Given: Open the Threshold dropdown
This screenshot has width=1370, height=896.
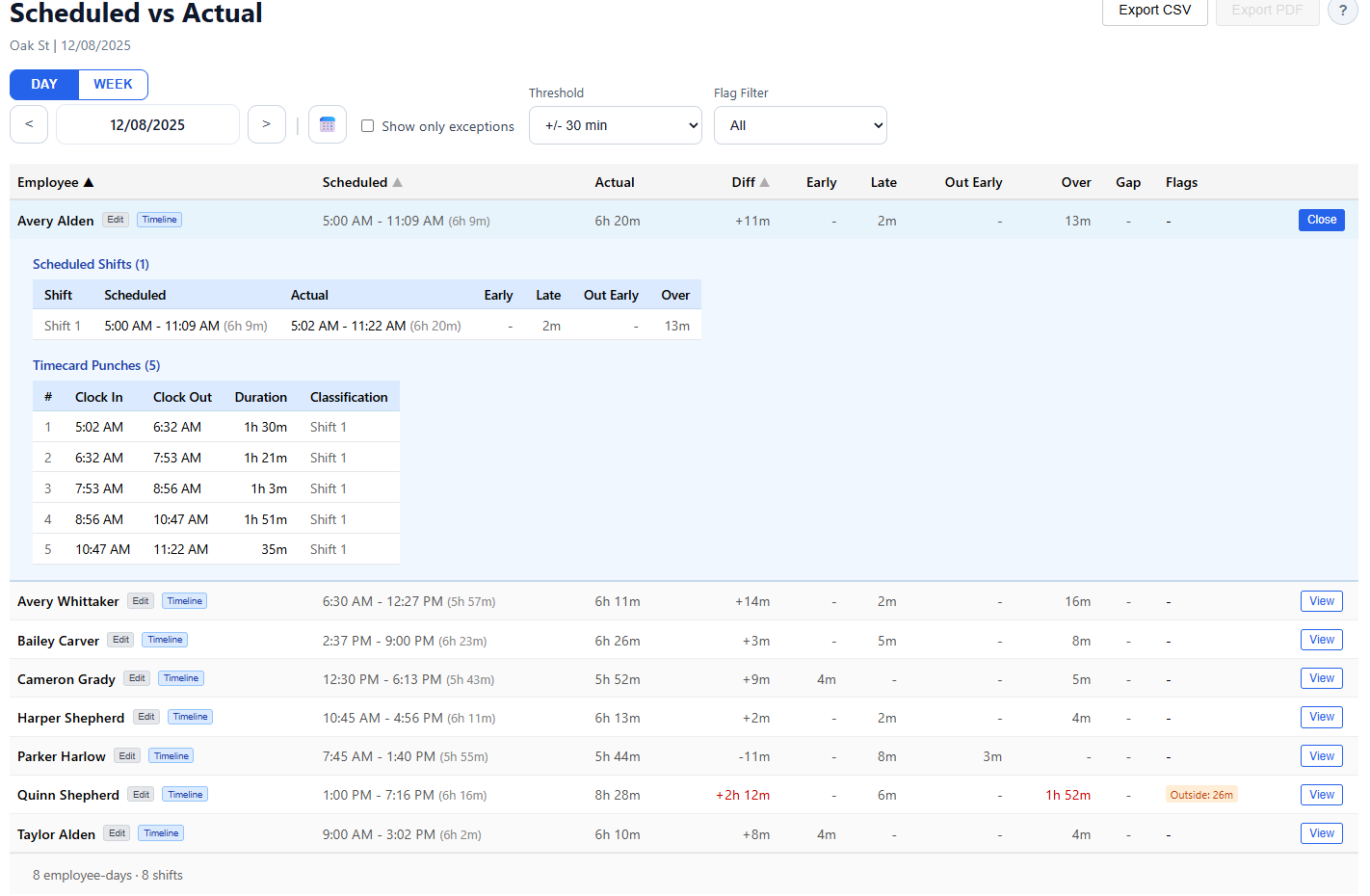Looking at the screenshot, I should [616, 125].
